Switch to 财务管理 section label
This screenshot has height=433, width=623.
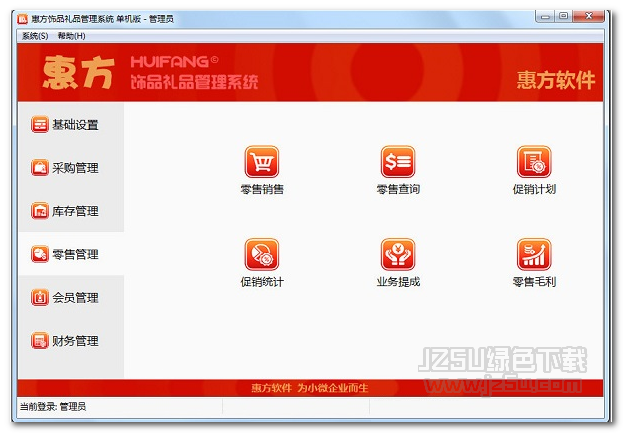(x=75, y=341)
